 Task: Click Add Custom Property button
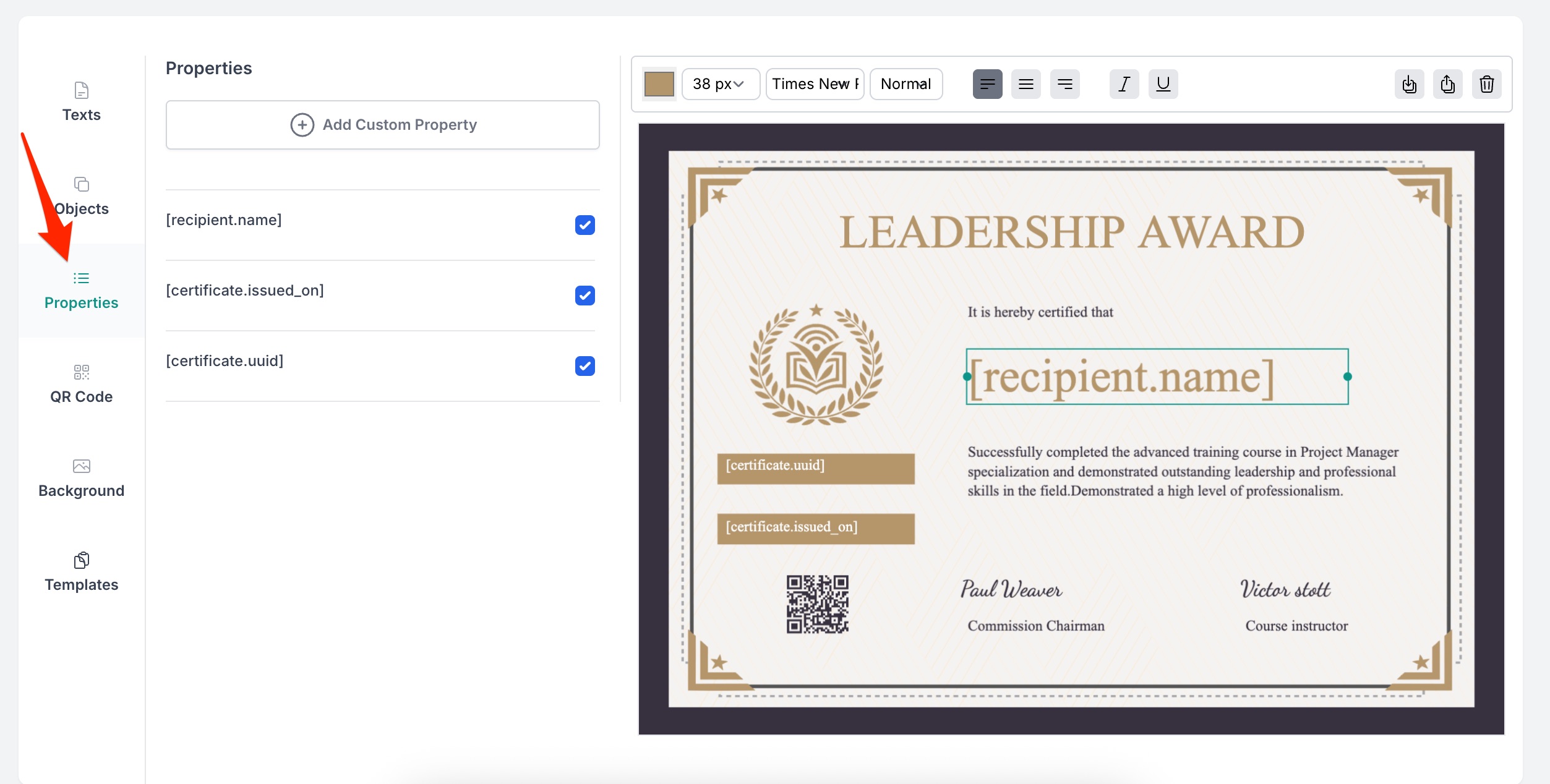383,125
